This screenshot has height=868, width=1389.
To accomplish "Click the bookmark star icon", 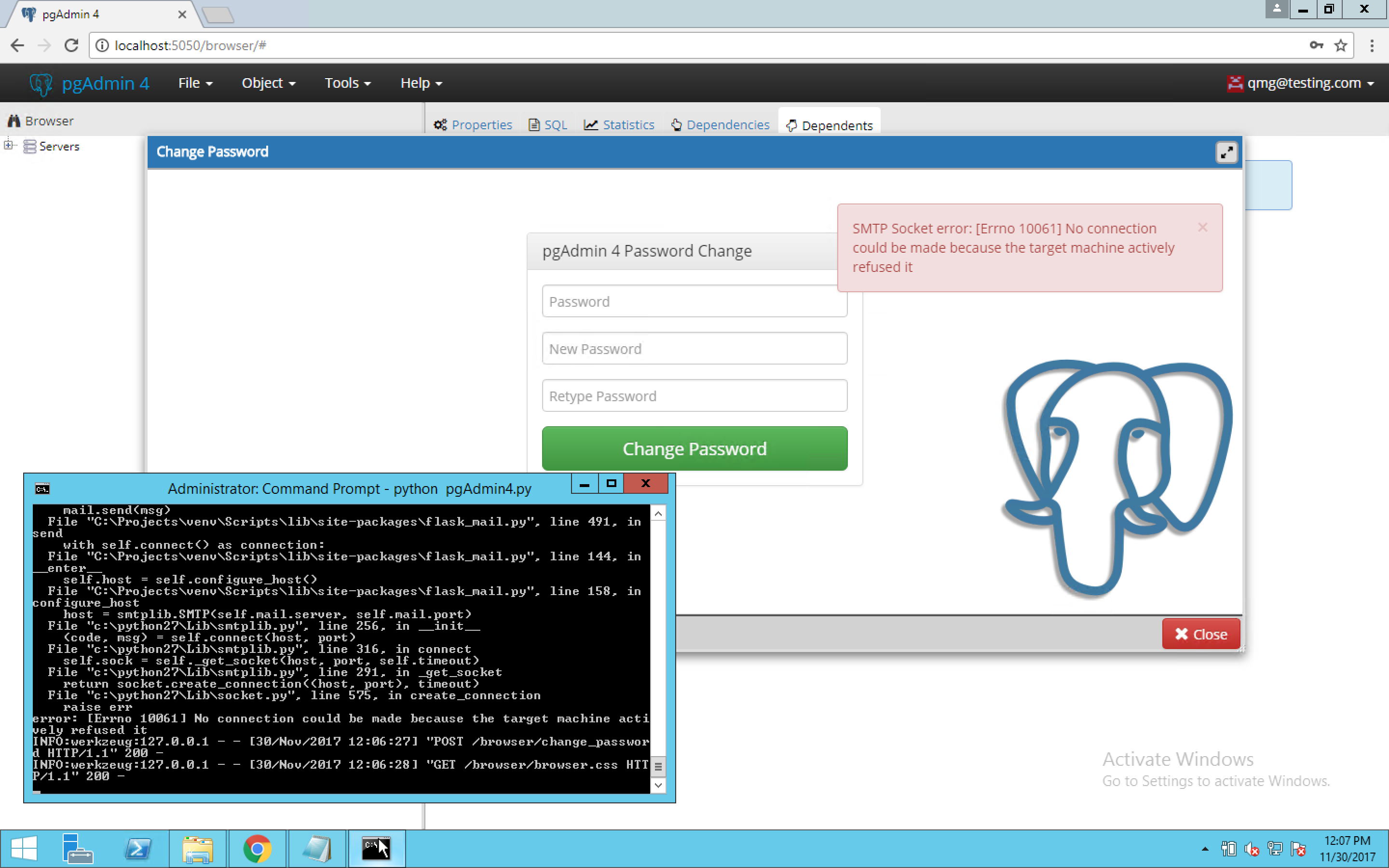I will point(1340,46).
